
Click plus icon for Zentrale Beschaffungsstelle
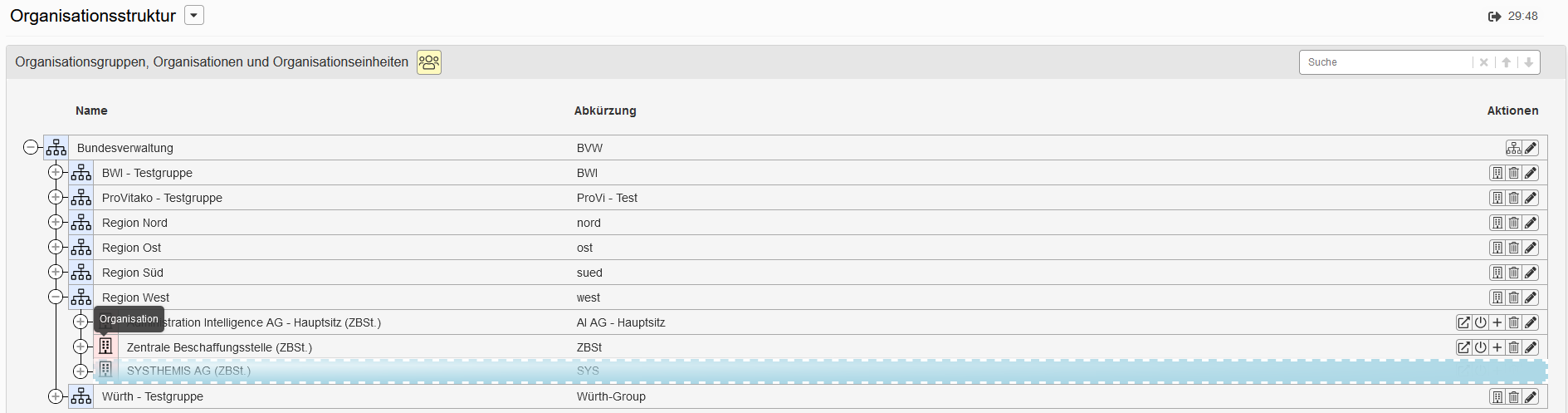click(1497, 347)
